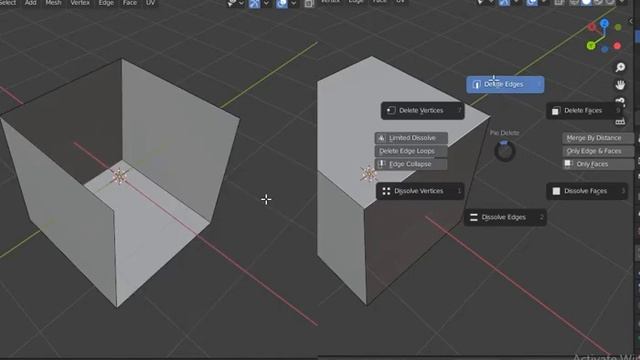This screenshot has height=360, width=640.
Task: Open left viewport transform orientation dropdown arrow
Action: coord(241,3)
